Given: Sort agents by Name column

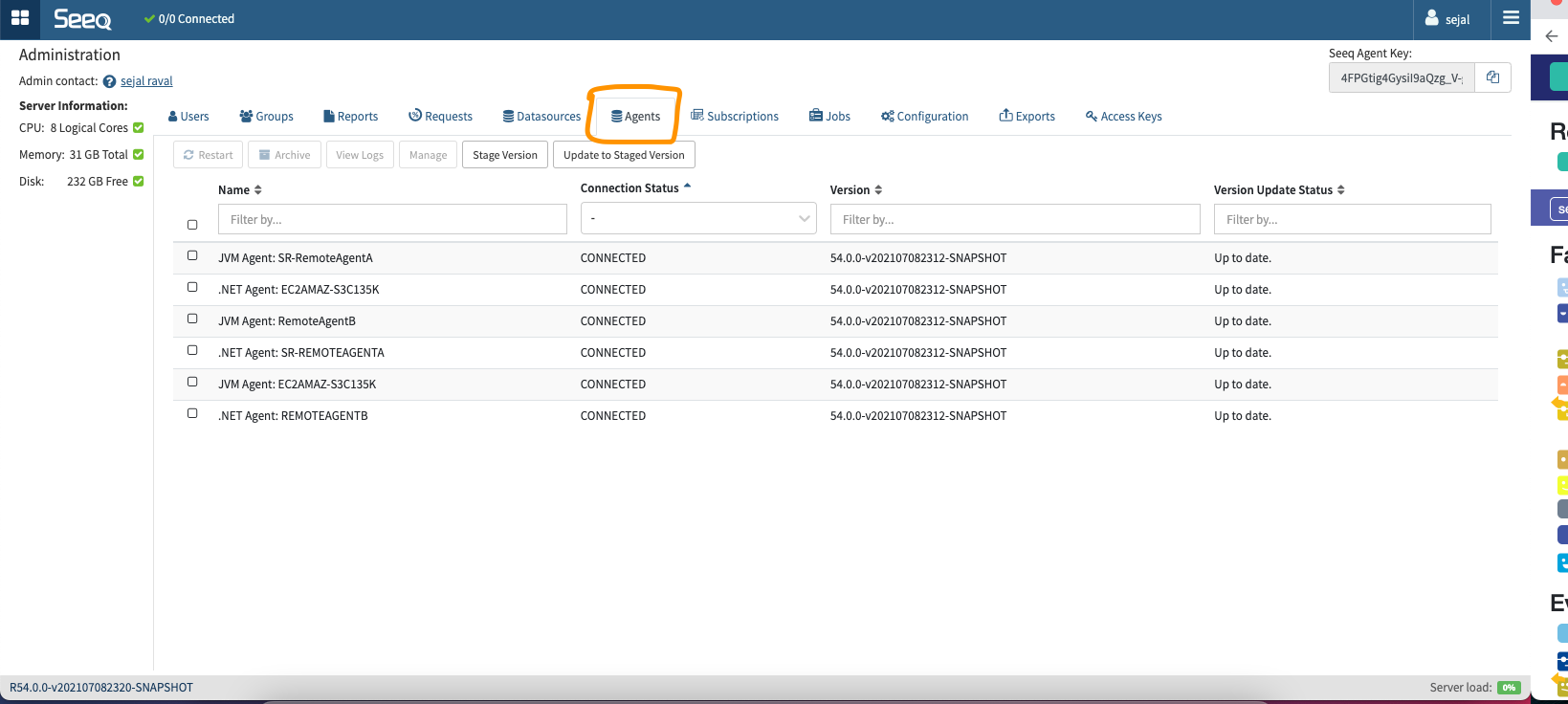Looking at the screenshot, I should pos(239,190).
